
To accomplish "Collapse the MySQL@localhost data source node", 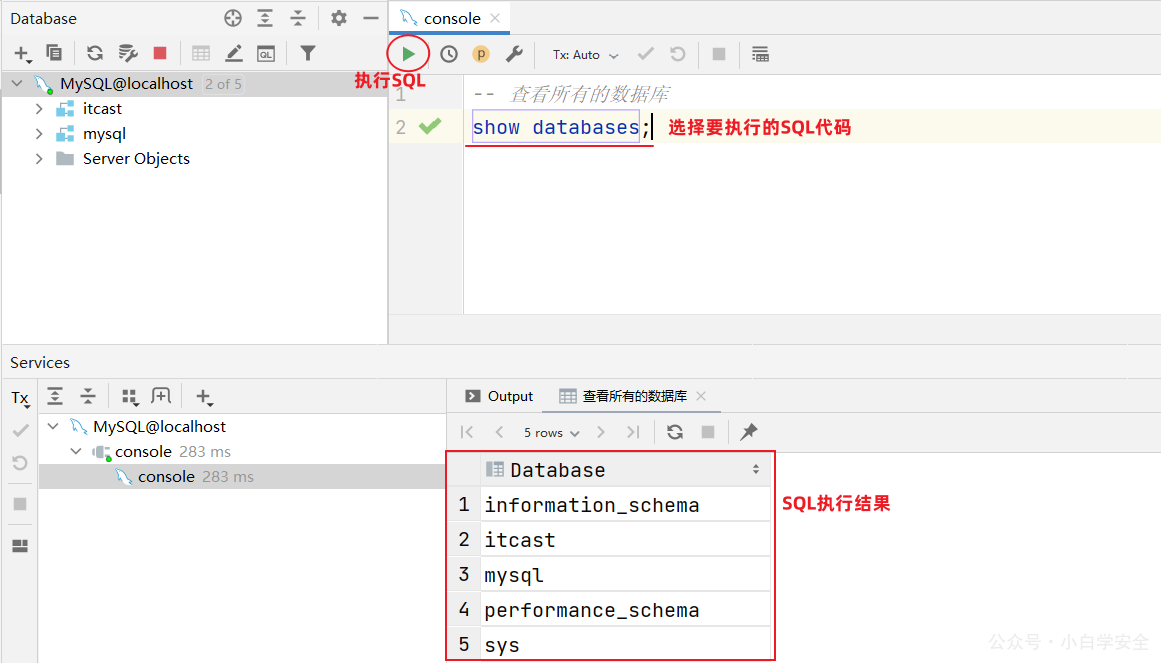I will (x=17, y=84).
